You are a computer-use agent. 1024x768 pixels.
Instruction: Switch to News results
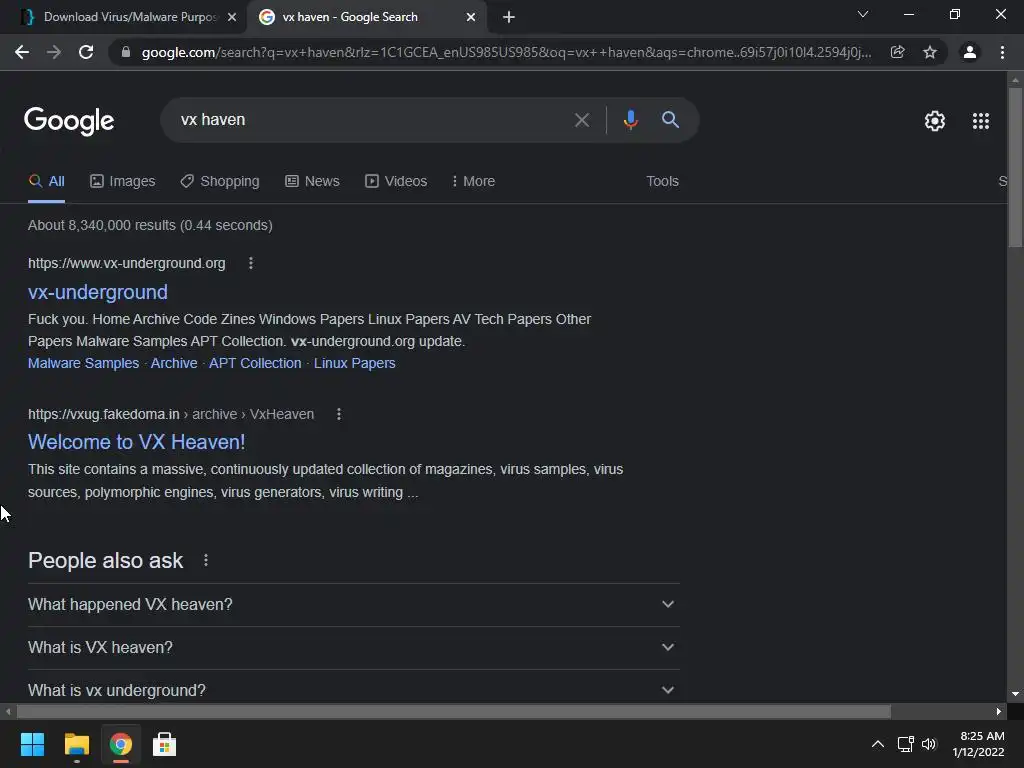point(312,182)
